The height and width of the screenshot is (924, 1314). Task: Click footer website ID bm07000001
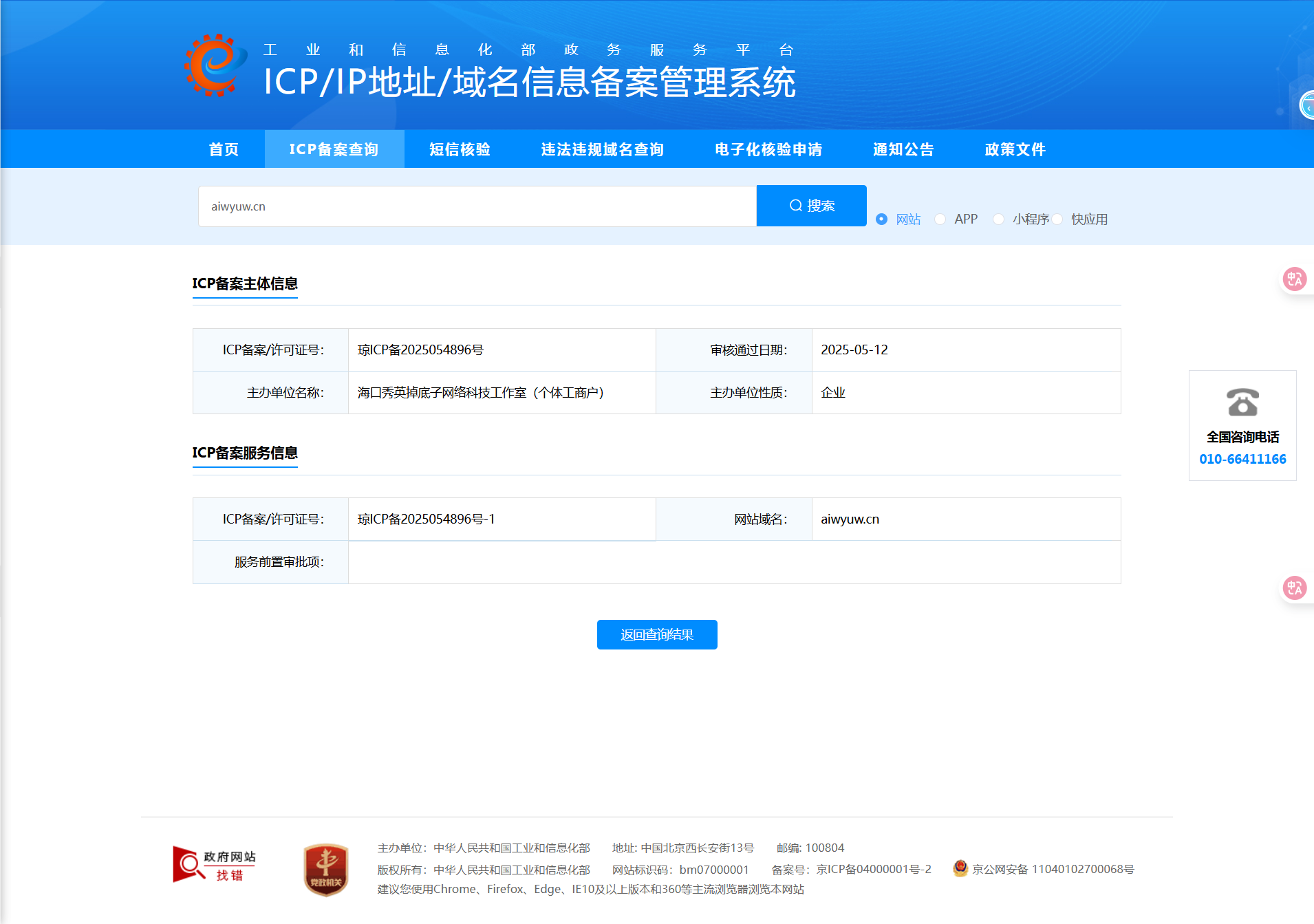coord(714,870)
